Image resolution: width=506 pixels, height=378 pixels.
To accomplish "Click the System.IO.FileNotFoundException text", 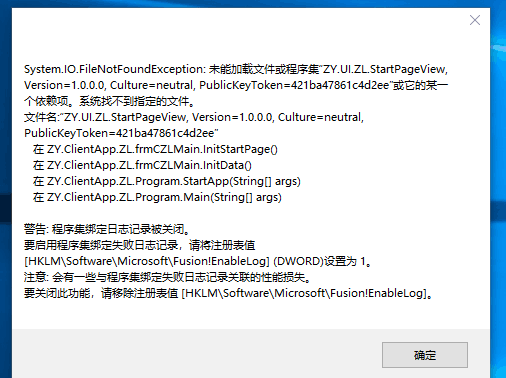I will coord(114,69).
